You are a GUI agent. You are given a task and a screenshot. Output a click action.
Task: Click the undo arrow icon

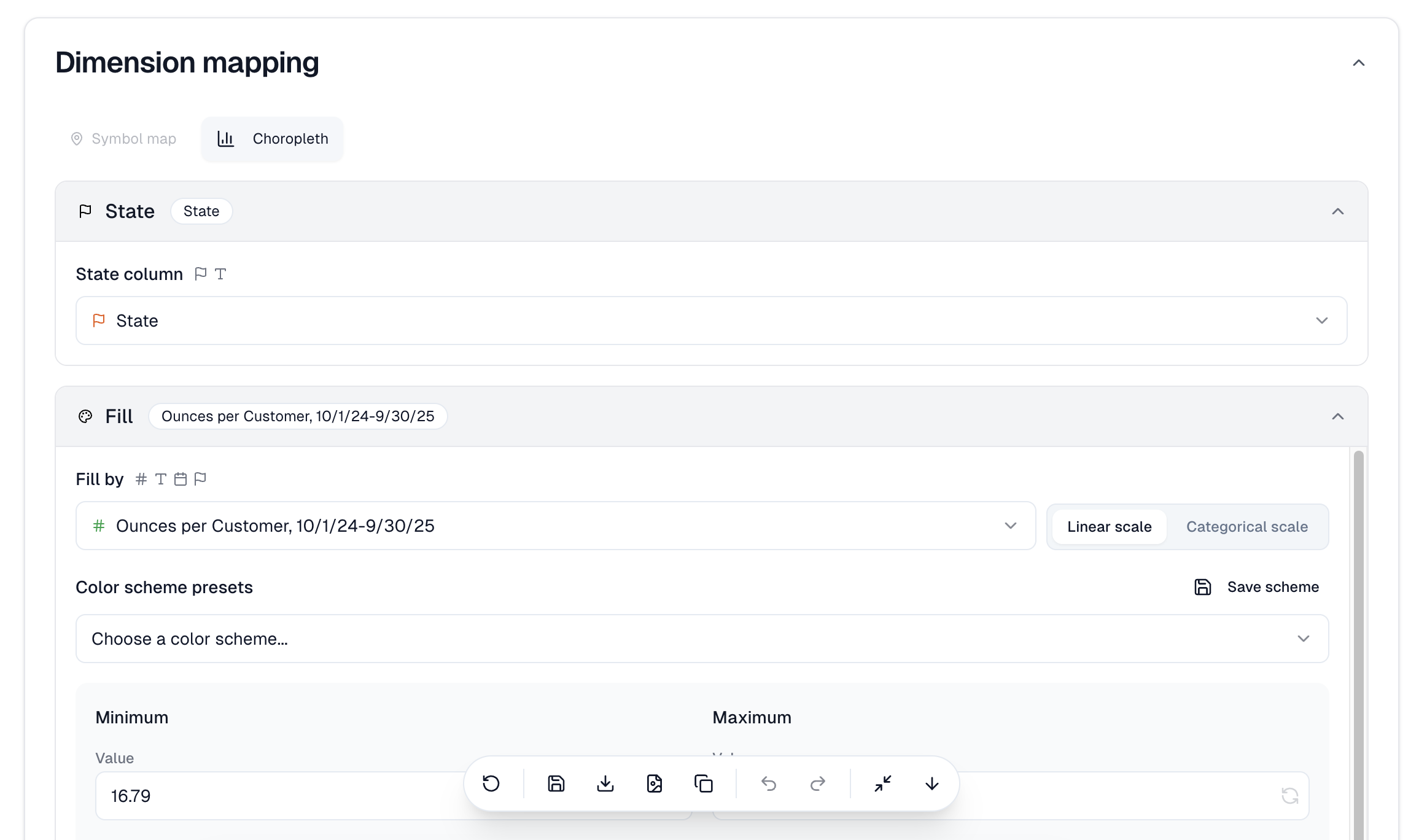[769, 784]
